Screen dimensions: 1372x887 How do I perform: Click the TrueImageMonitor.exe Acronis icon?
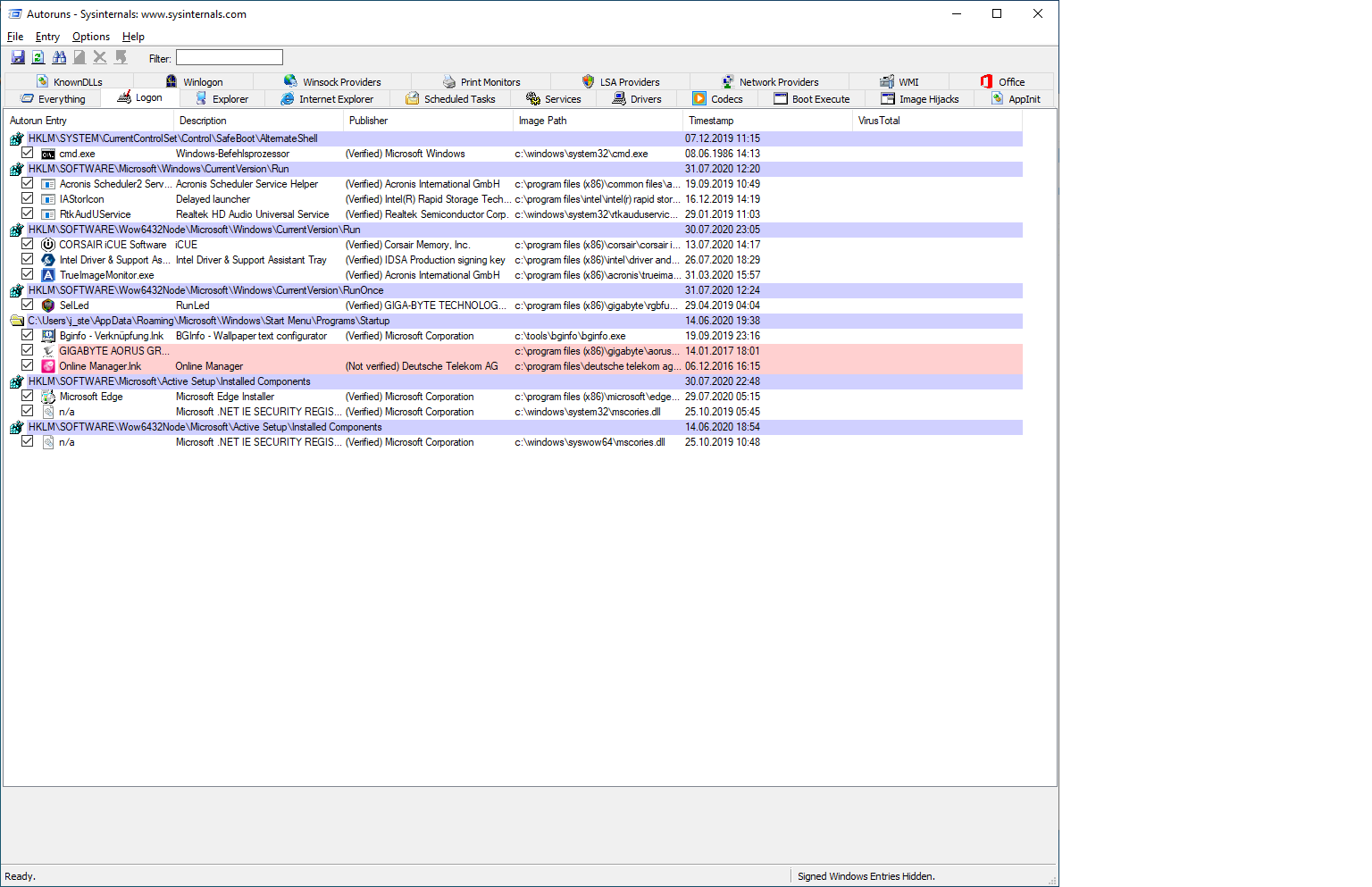click(48, 275)
